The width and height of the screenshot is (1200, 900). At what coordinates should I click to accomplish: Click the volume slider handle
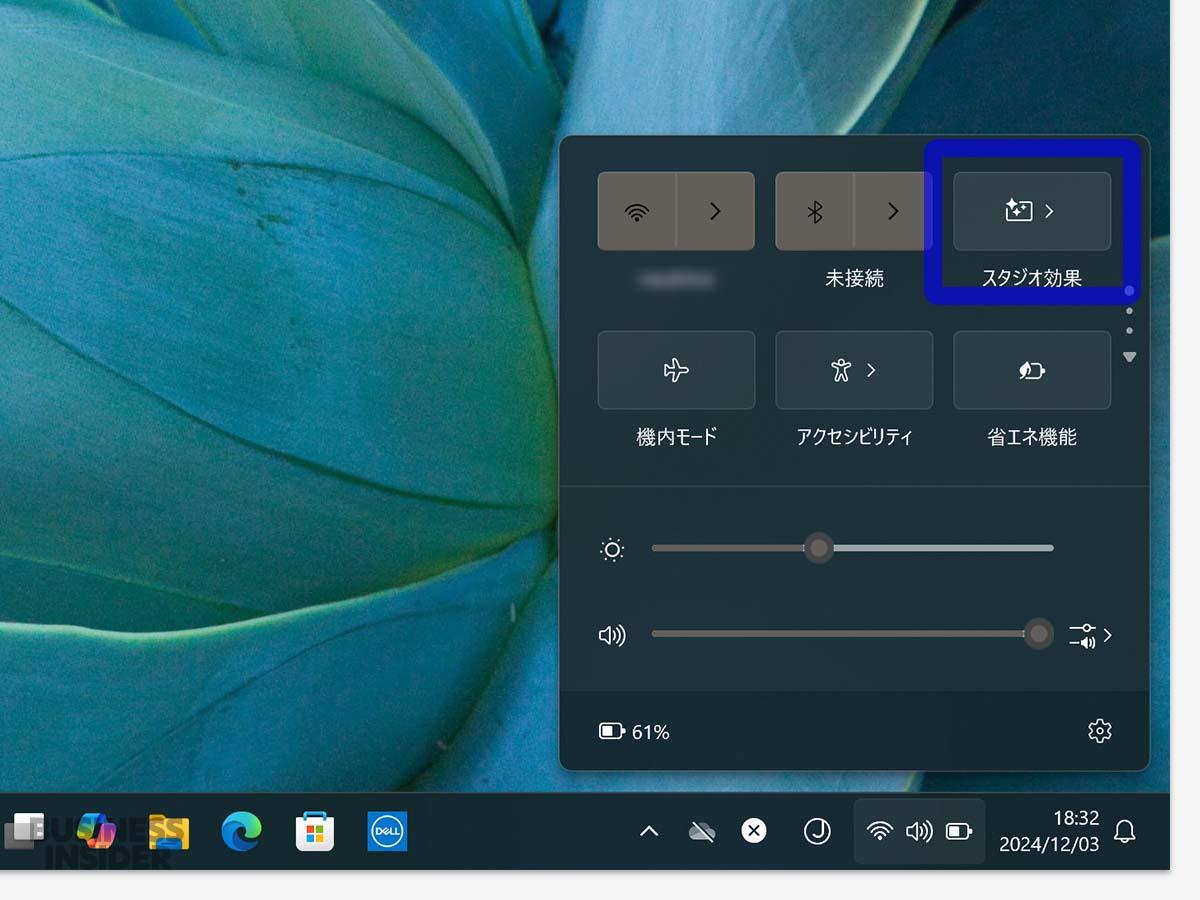(1040, 634)
